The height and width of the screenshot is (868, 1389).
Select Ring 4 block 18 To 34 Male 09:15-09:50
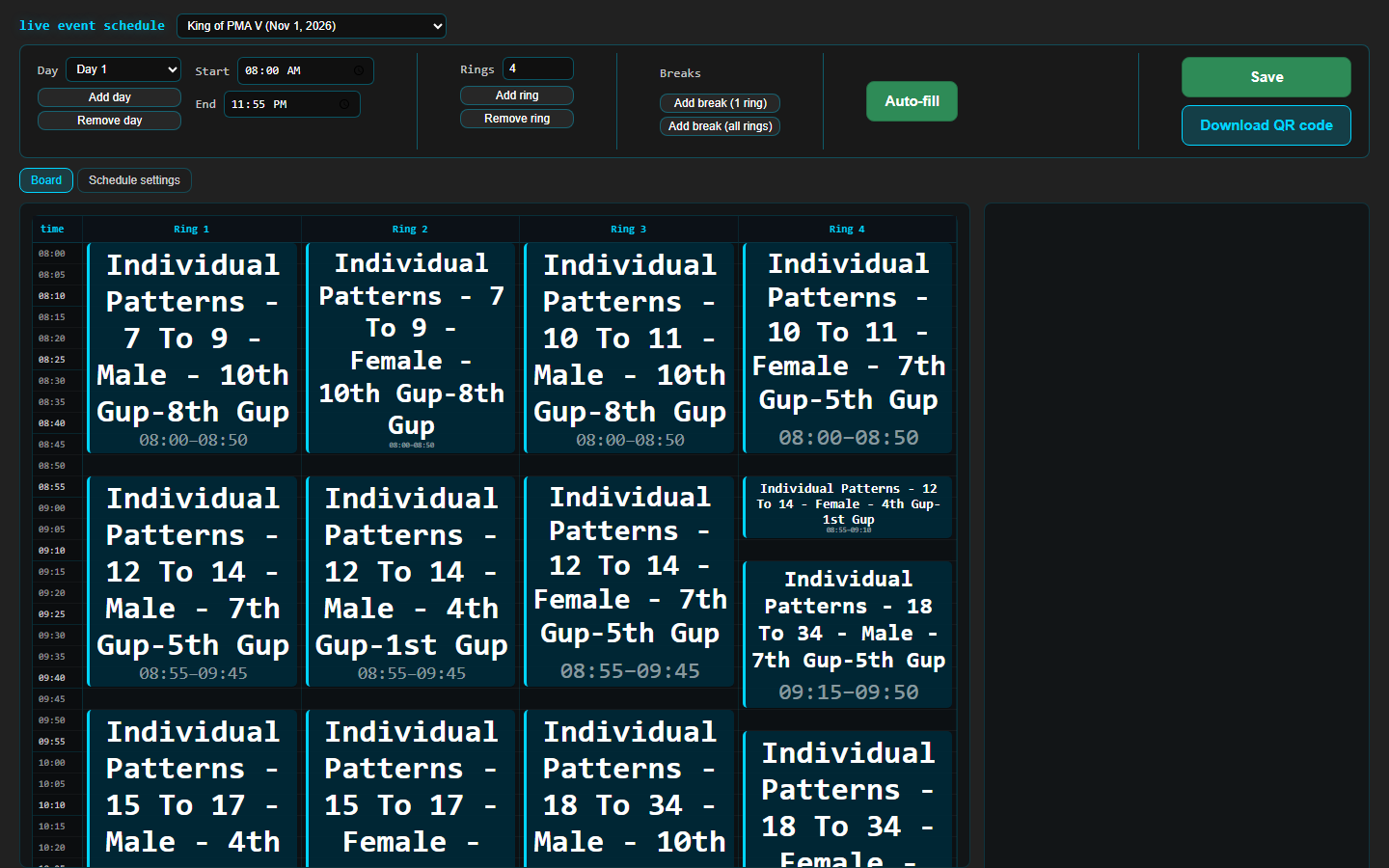click(848, 635)
